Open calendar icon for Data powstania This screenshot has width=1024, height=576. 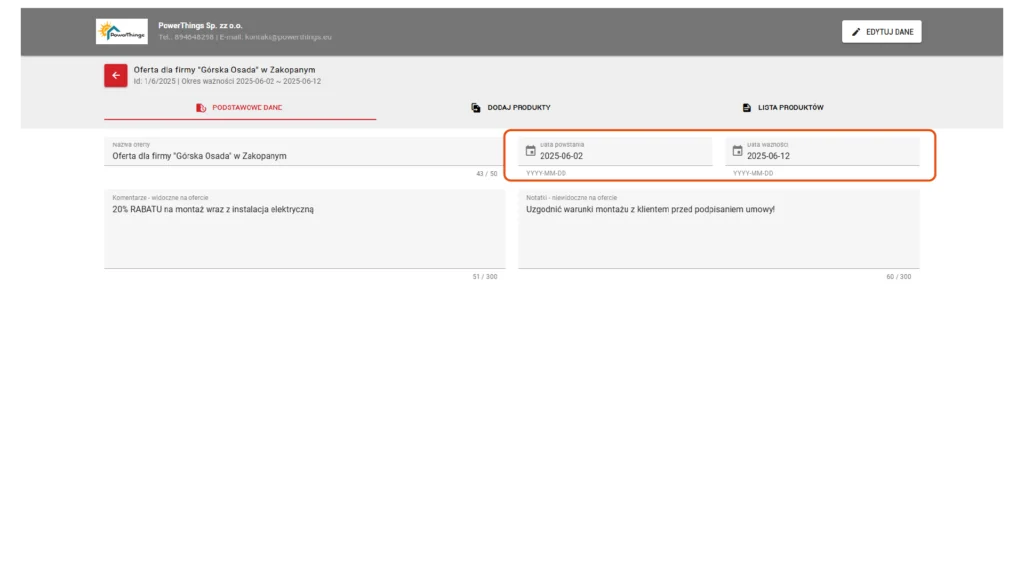point(531,151)
